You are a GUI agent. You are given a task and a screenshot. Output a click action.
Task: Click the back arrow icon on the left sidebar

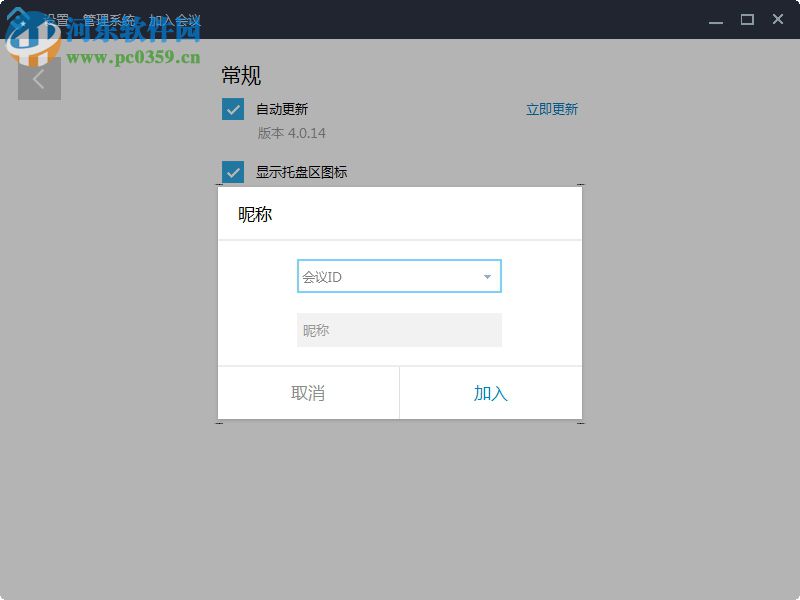(x=39, y=78)
